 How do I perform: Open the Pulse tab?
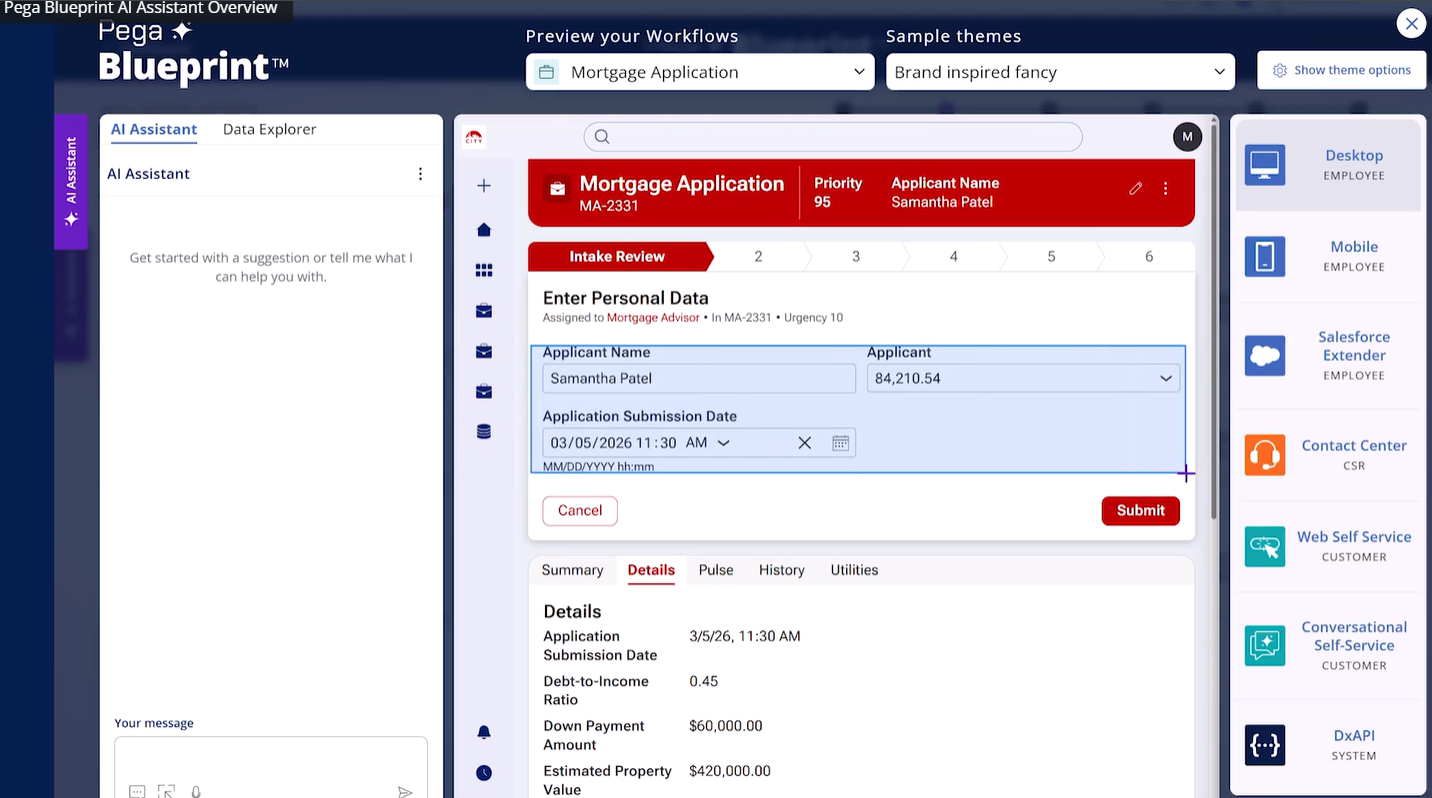pyautogui.click(x=716, y=570)
